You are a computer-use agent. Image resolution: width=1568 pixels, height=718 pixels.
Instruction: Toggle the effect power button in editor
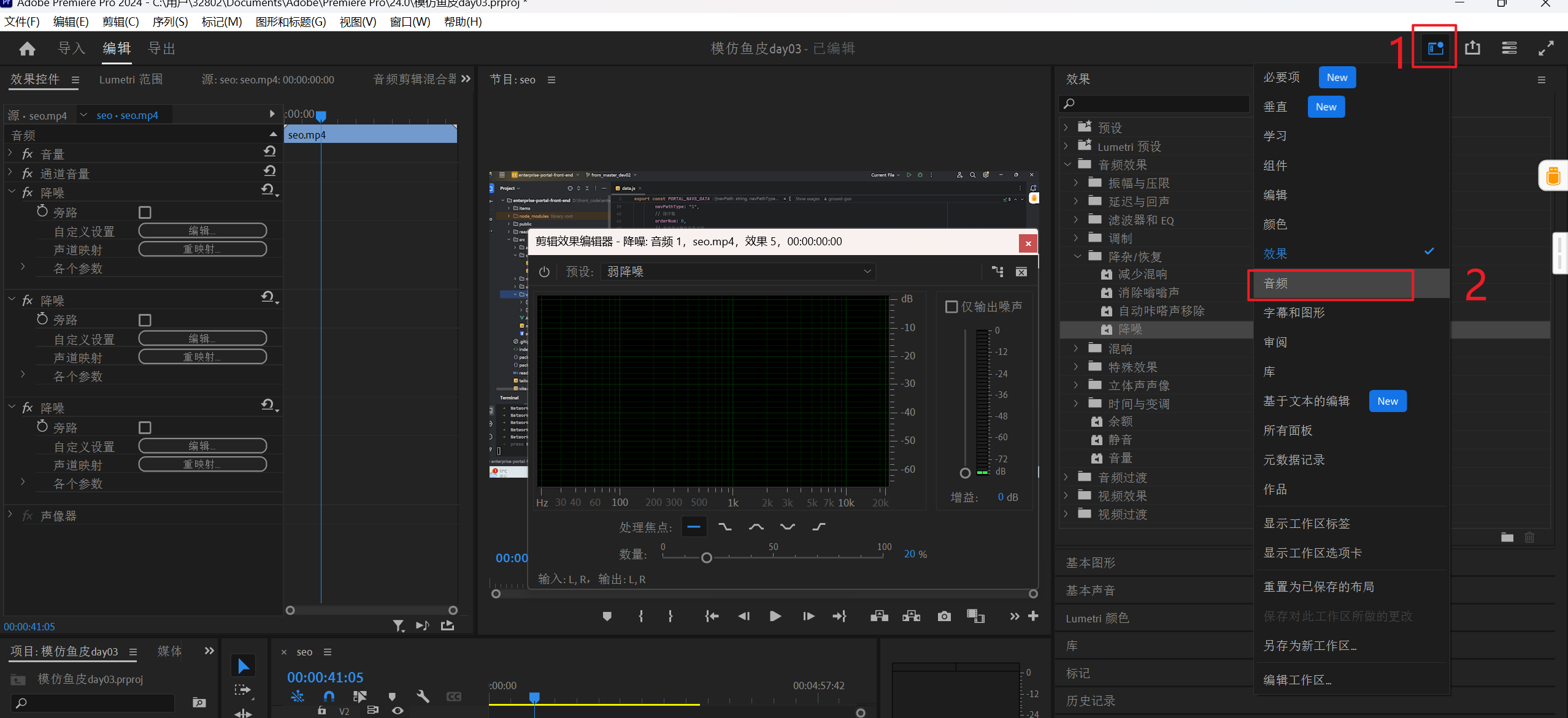[x=544, y=272]
